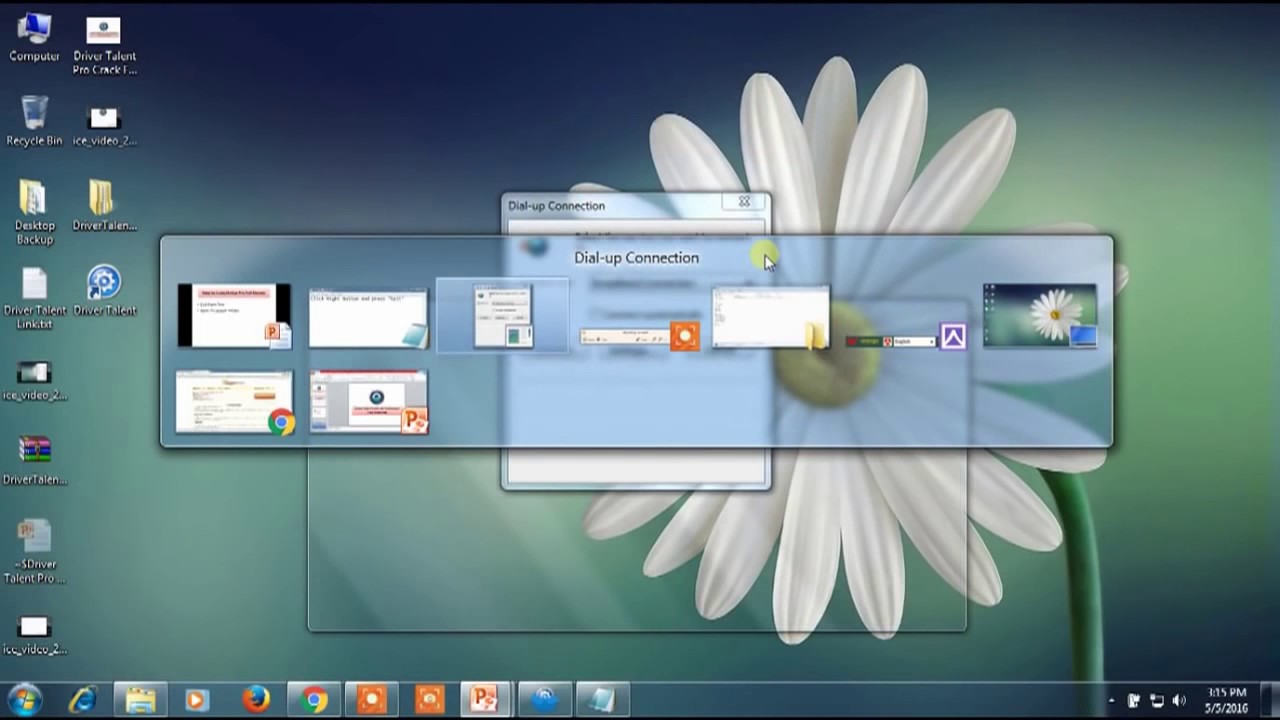Open Windows Explorer from the taskbar
Viewport: 1280px width, 720px height.
pos(140,699)
